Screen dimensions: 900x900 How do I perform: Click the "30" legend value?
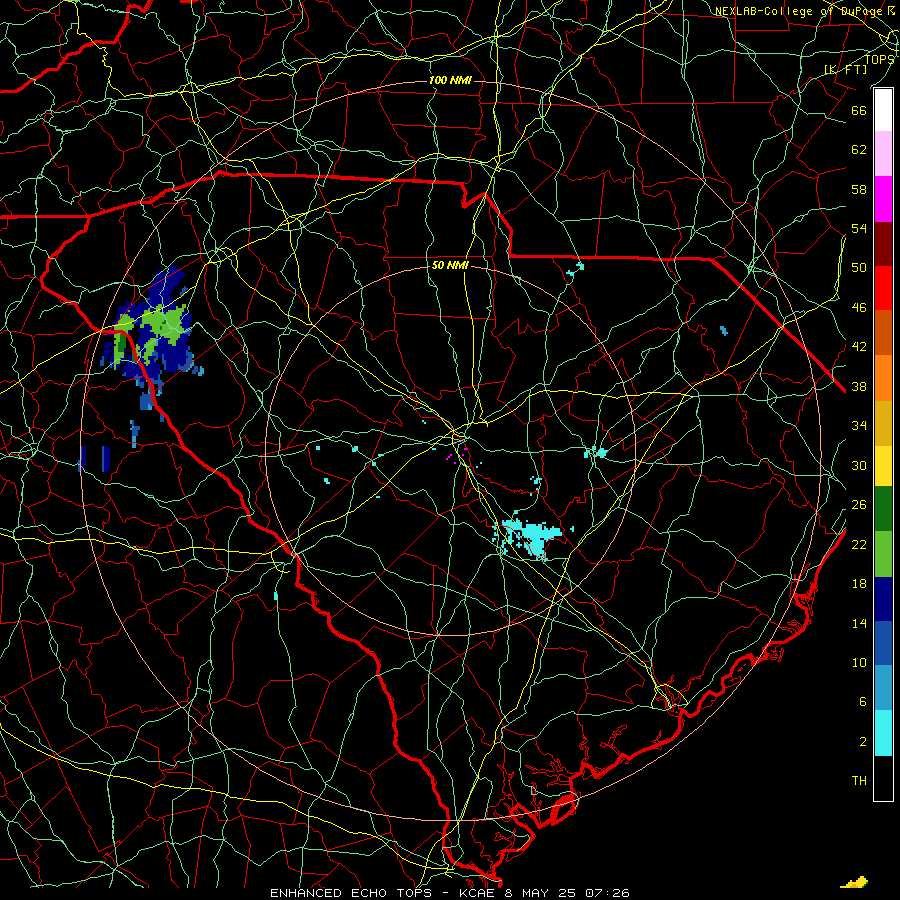(859, 465)
